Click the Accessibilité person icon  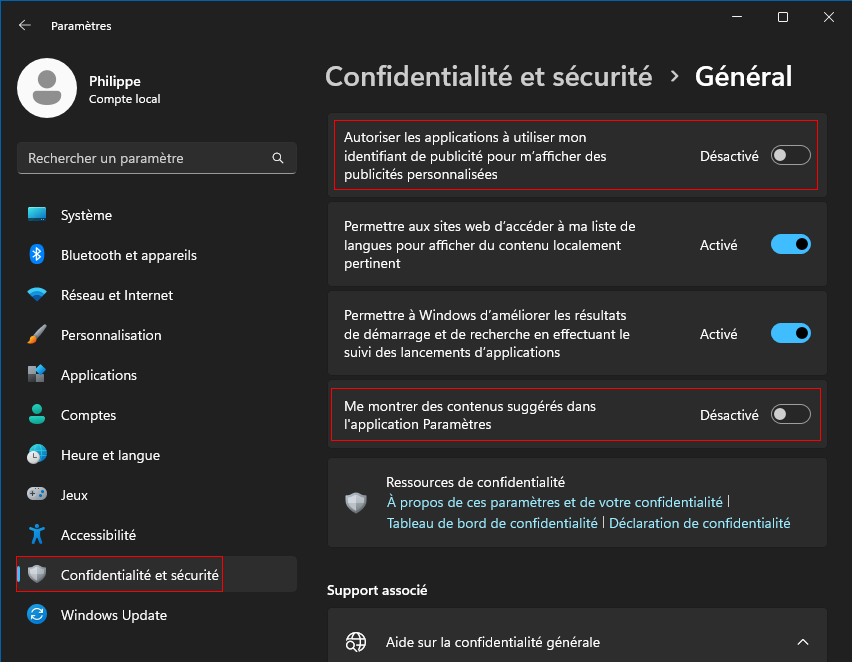click(x=37, y=534)
